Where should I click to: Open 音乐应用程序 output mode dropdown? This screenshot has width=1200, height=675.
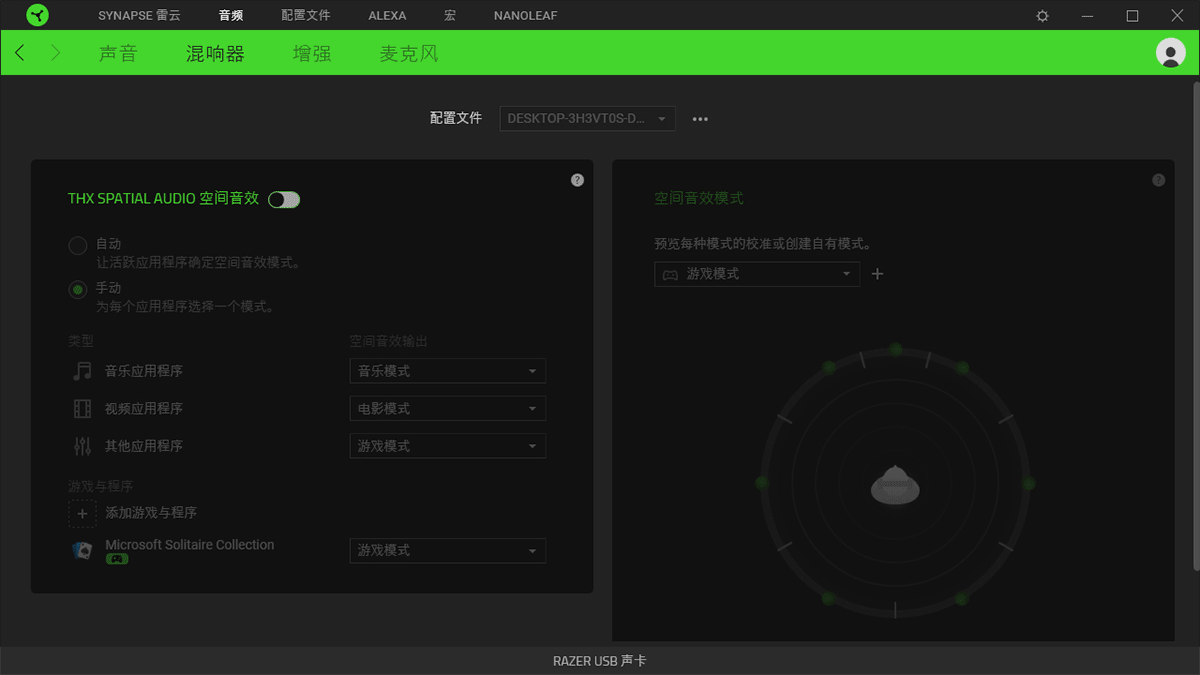(x=447, y=371)
